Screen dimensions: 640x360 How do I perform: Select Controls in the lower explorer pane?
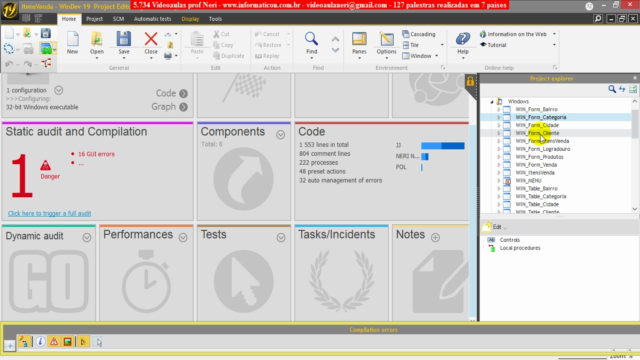tap(509, 240)
